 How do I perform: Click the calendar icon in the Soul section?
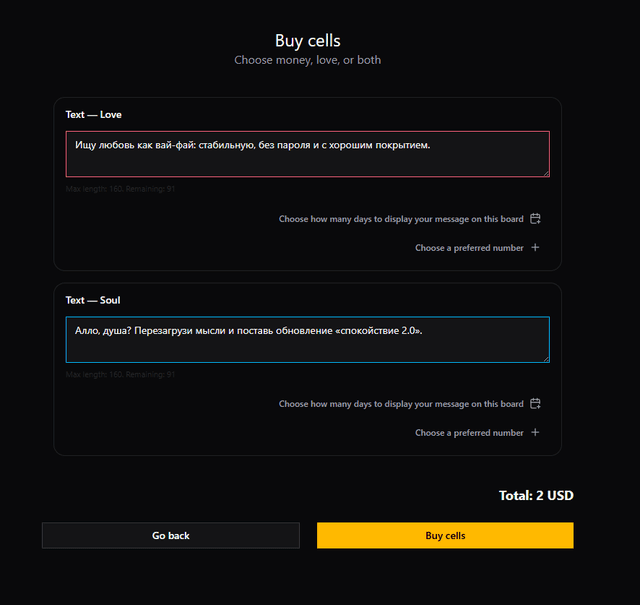pos(536,404)
